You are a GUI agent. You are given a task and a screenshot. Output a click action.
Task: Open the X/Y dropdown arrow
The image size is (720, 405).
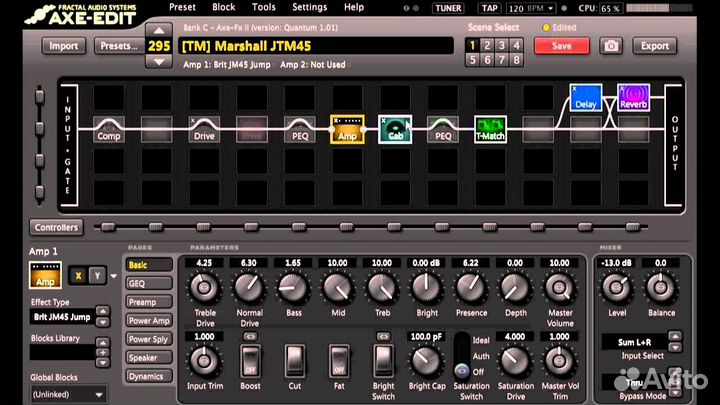(113, 276)
